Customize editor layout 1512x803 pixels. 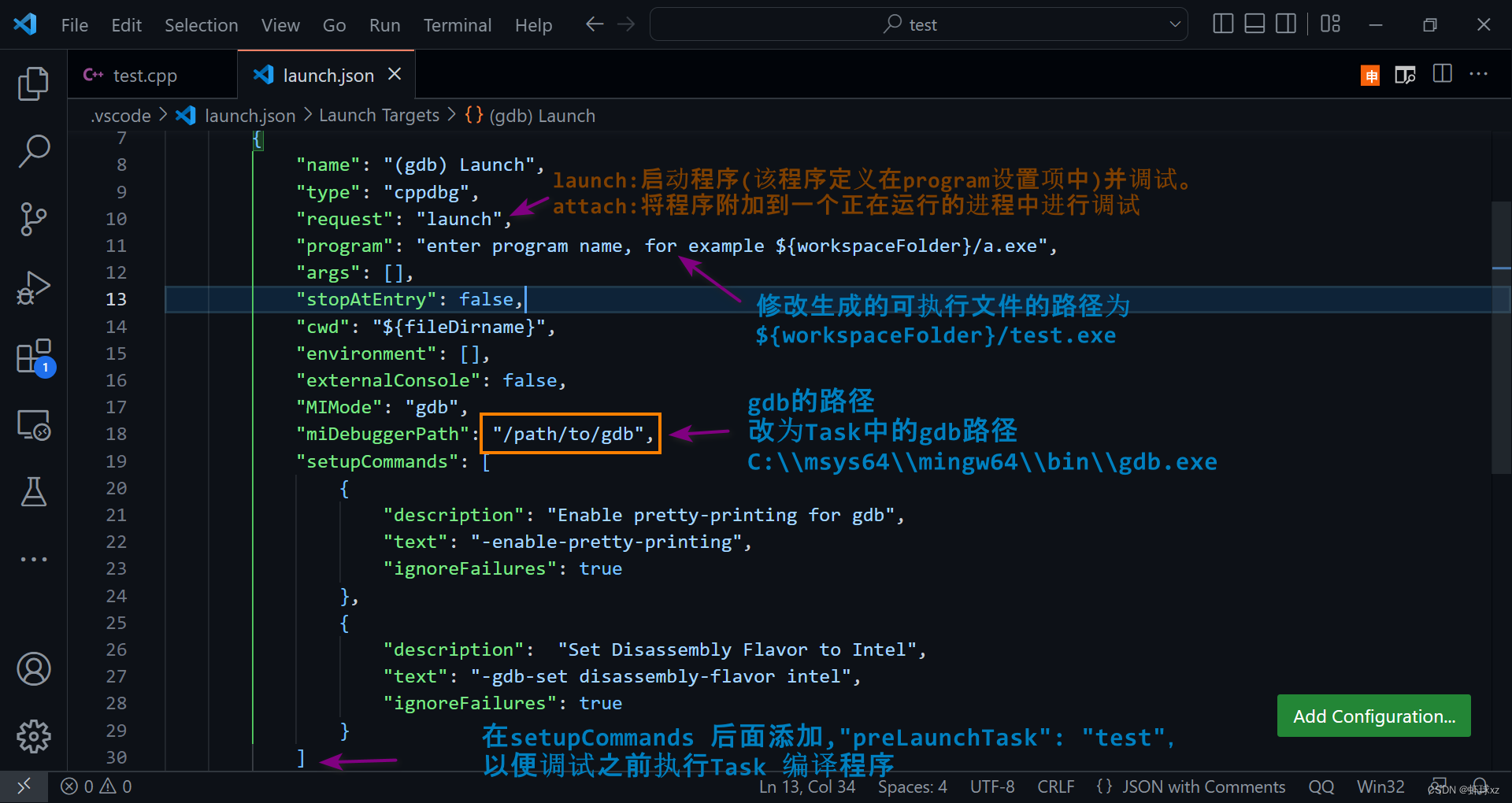click(x=1330, y=24)
